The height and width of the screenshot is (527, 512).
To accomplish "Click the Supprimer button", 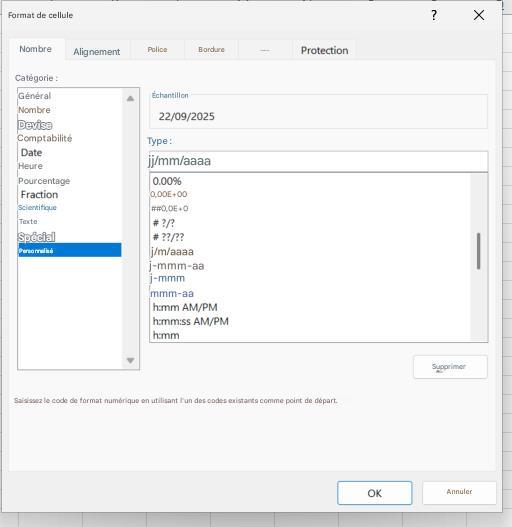I will coord(450,367).
